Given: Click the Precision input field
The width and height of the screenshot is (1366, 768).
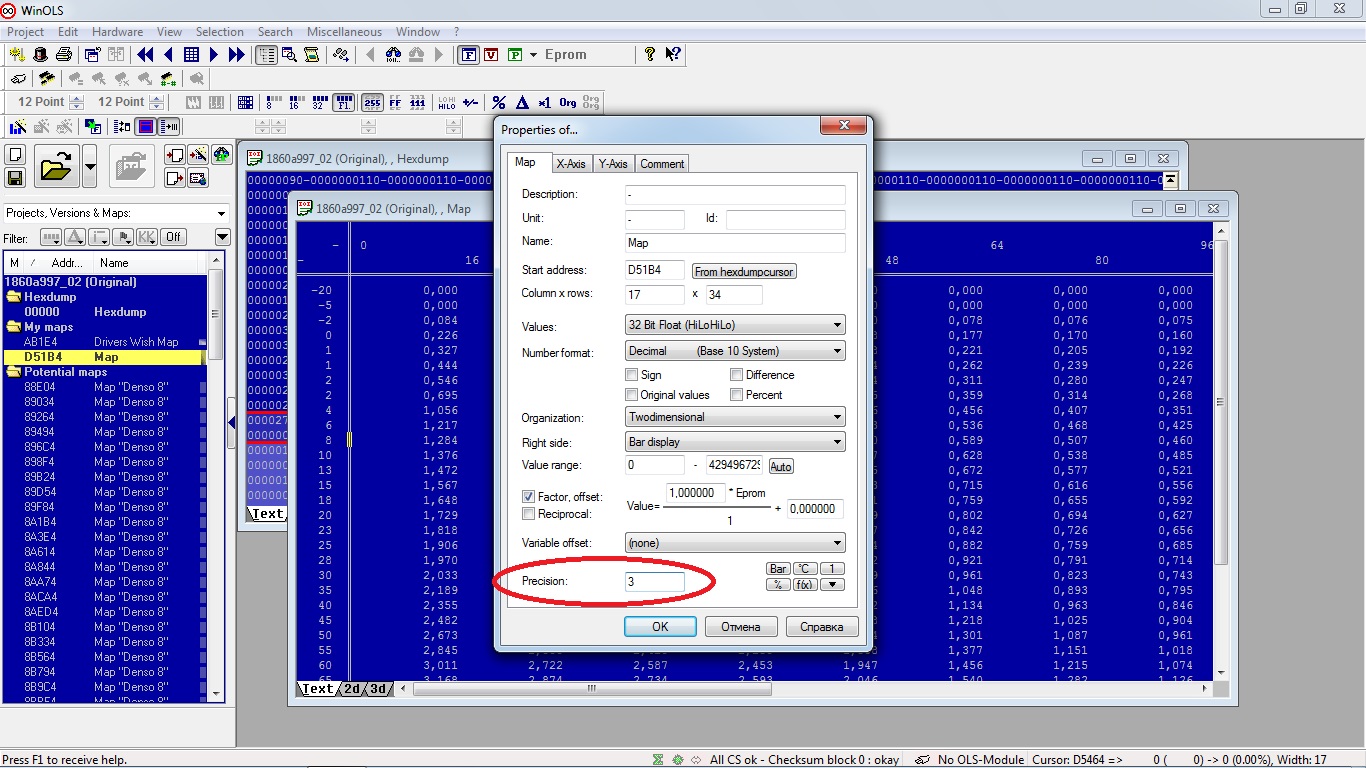Looking at the screenshot, I should click(x=655, y=581).
